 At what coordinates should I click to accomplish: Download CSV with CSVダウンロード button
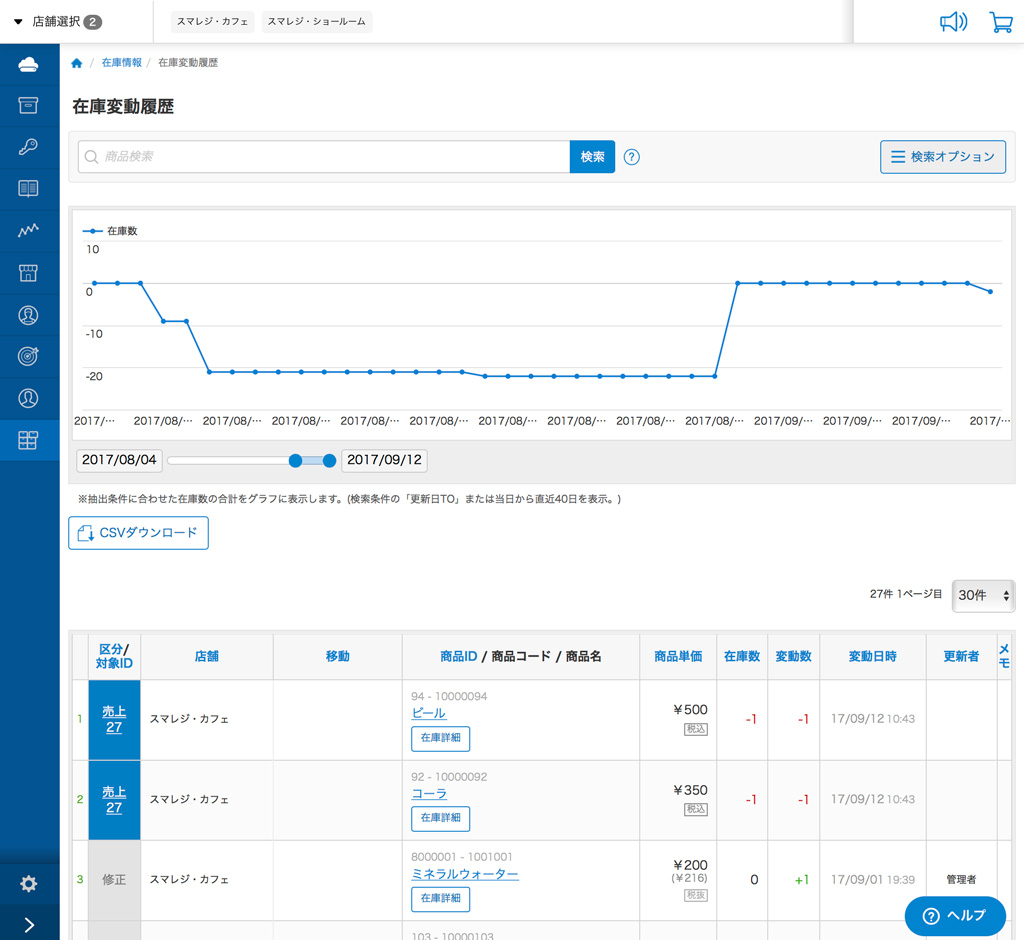point(138,533)
